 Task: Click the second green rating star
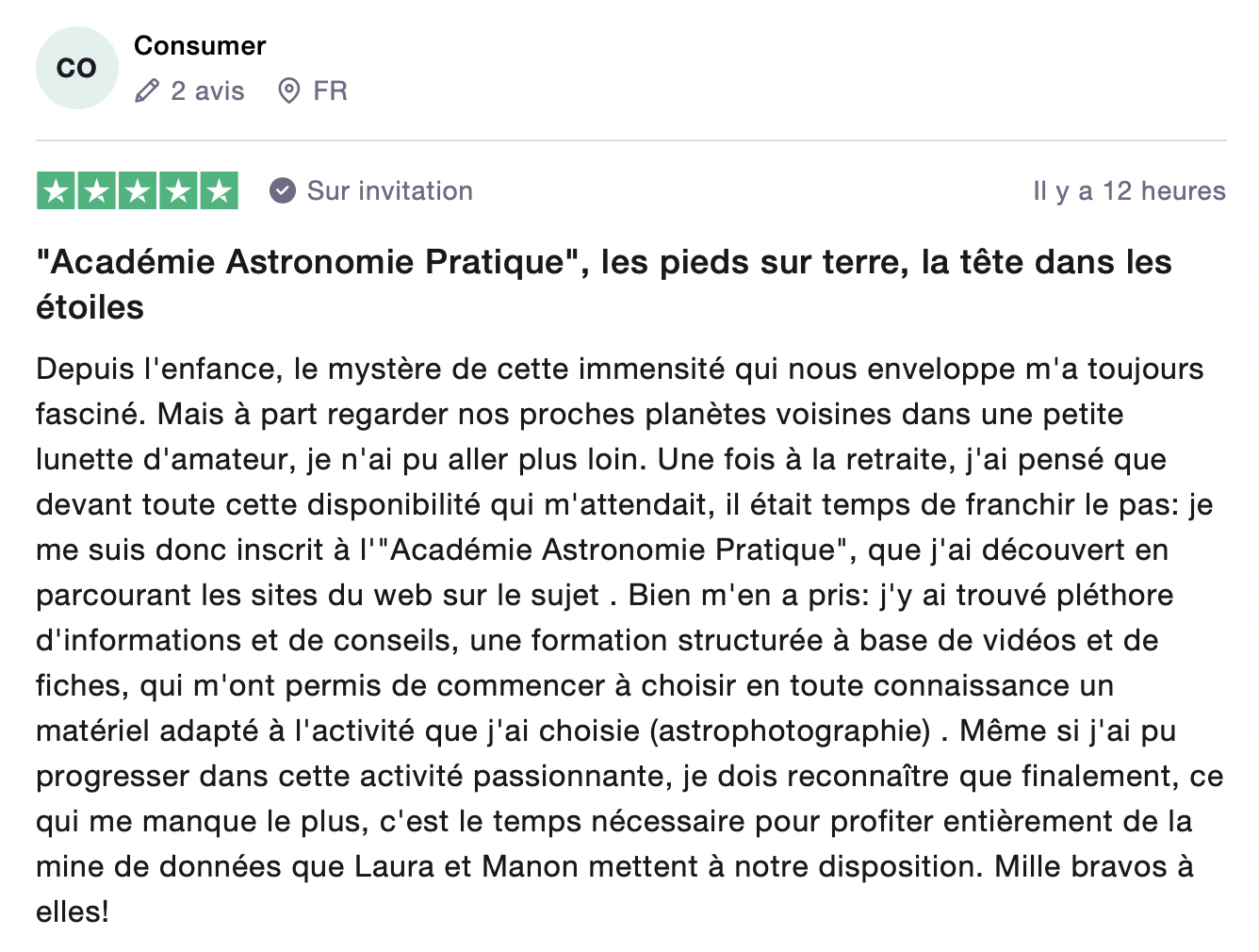(97, 191)
